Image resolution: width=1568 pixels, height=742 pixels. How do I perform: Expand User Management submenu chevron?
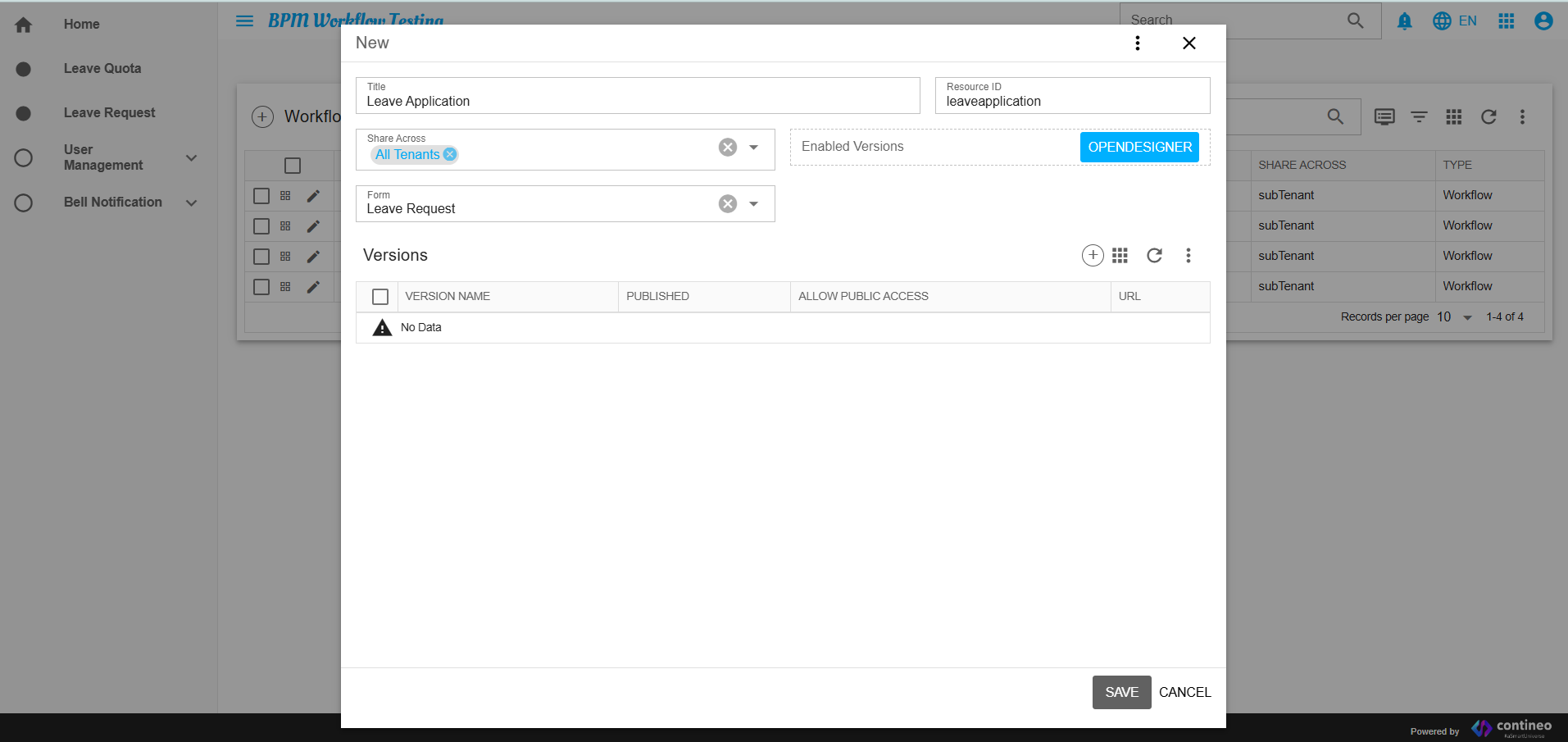[192, 158]
